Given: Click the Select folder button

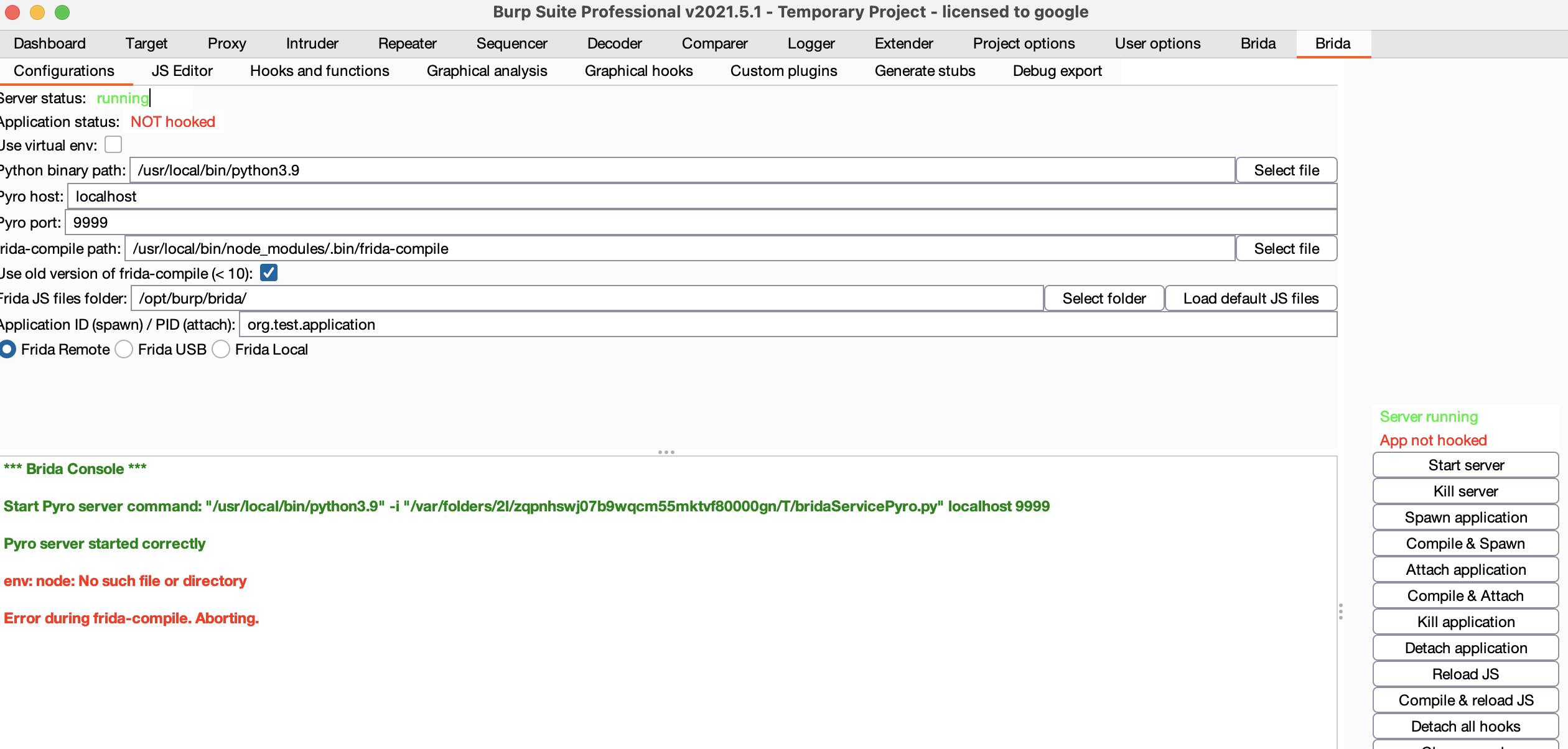Looking at the screenshot, I should (x=1104, y=299).
